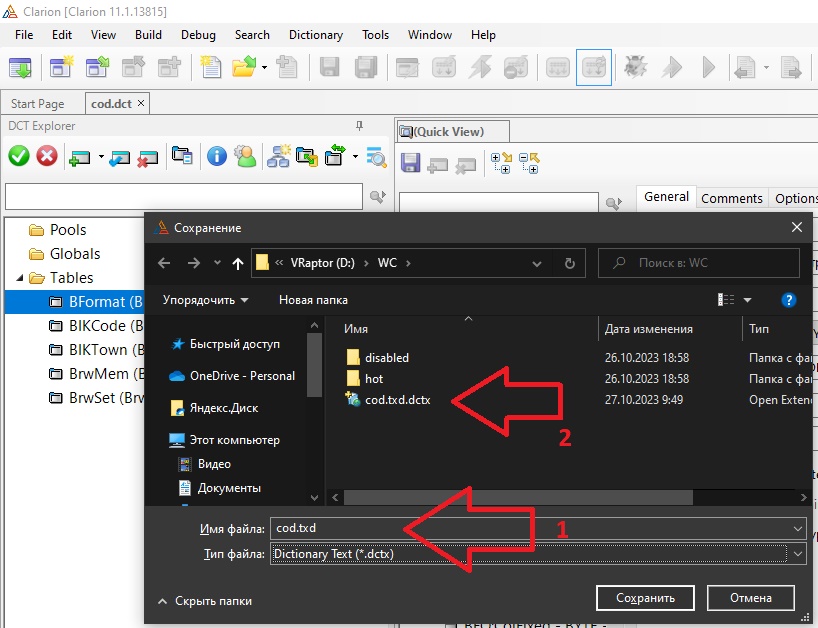This screenshot has height=628, width=818.
Task: Open the Dictionary menu
Action: [x=315, y=34]
